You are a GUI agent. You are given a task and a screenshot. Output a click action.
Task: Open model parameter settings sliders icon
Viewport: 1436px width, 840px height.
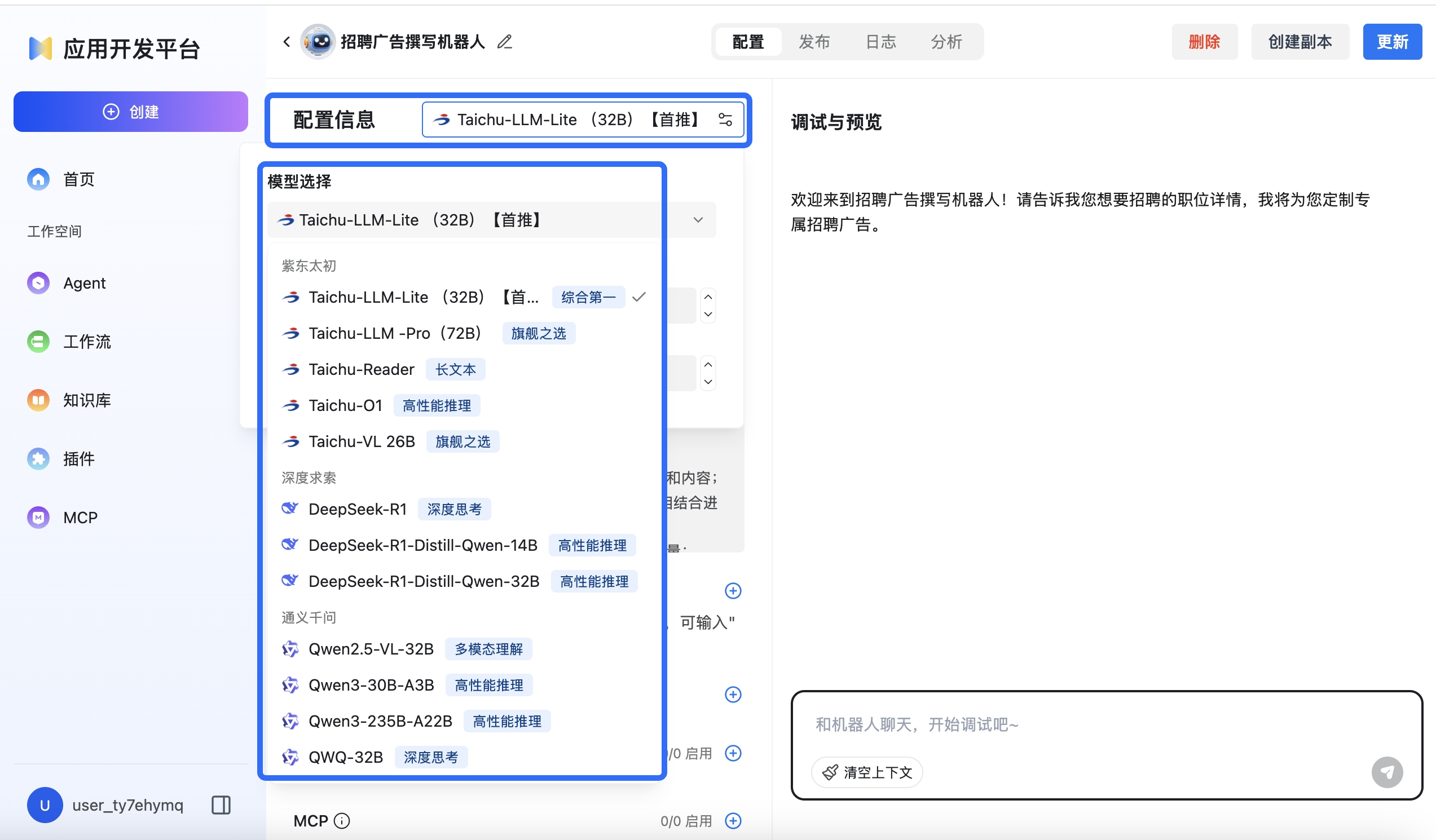725,120
